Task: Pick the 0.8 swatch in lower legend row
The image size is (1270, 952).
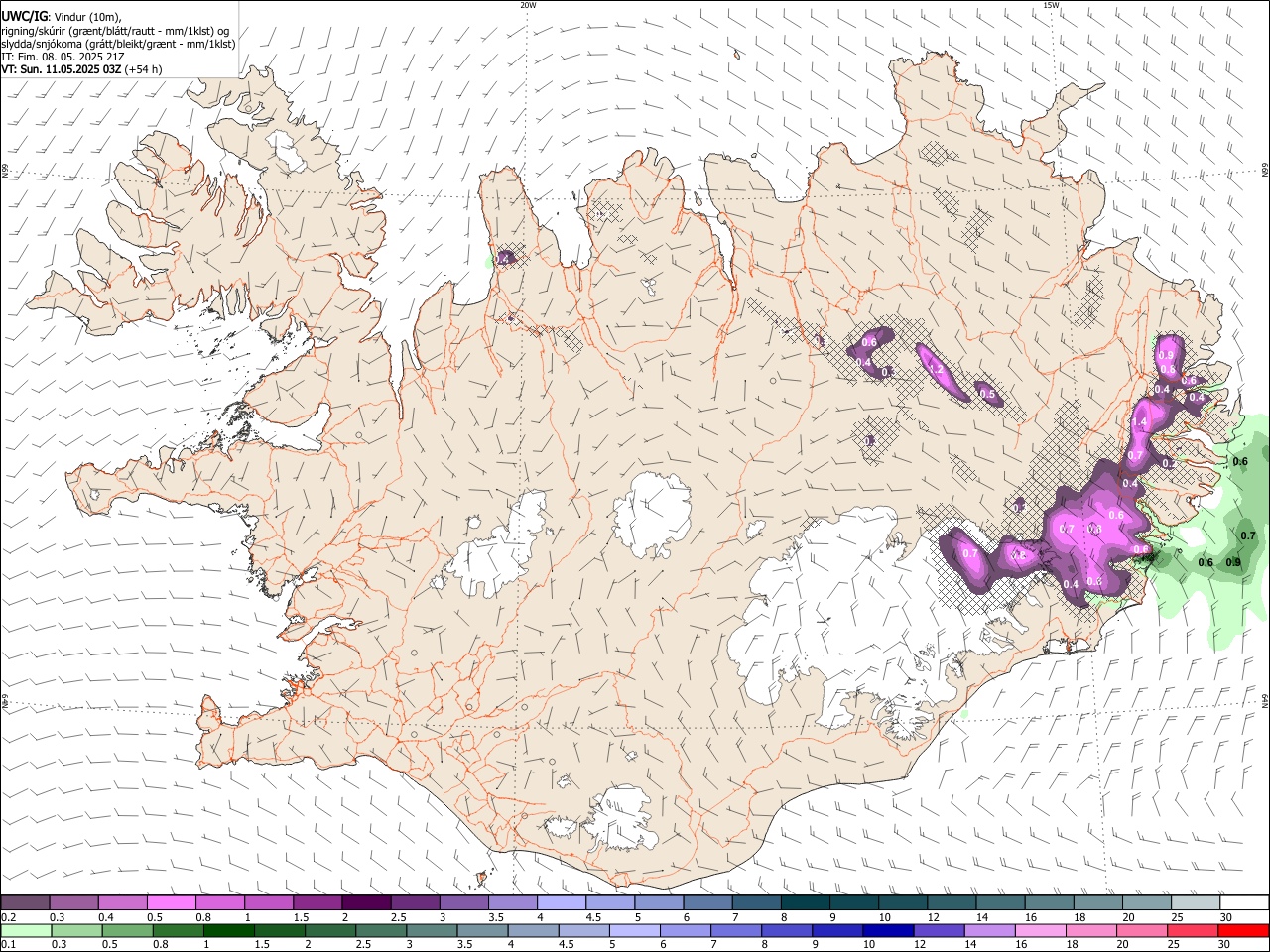Action: (178, 931)
